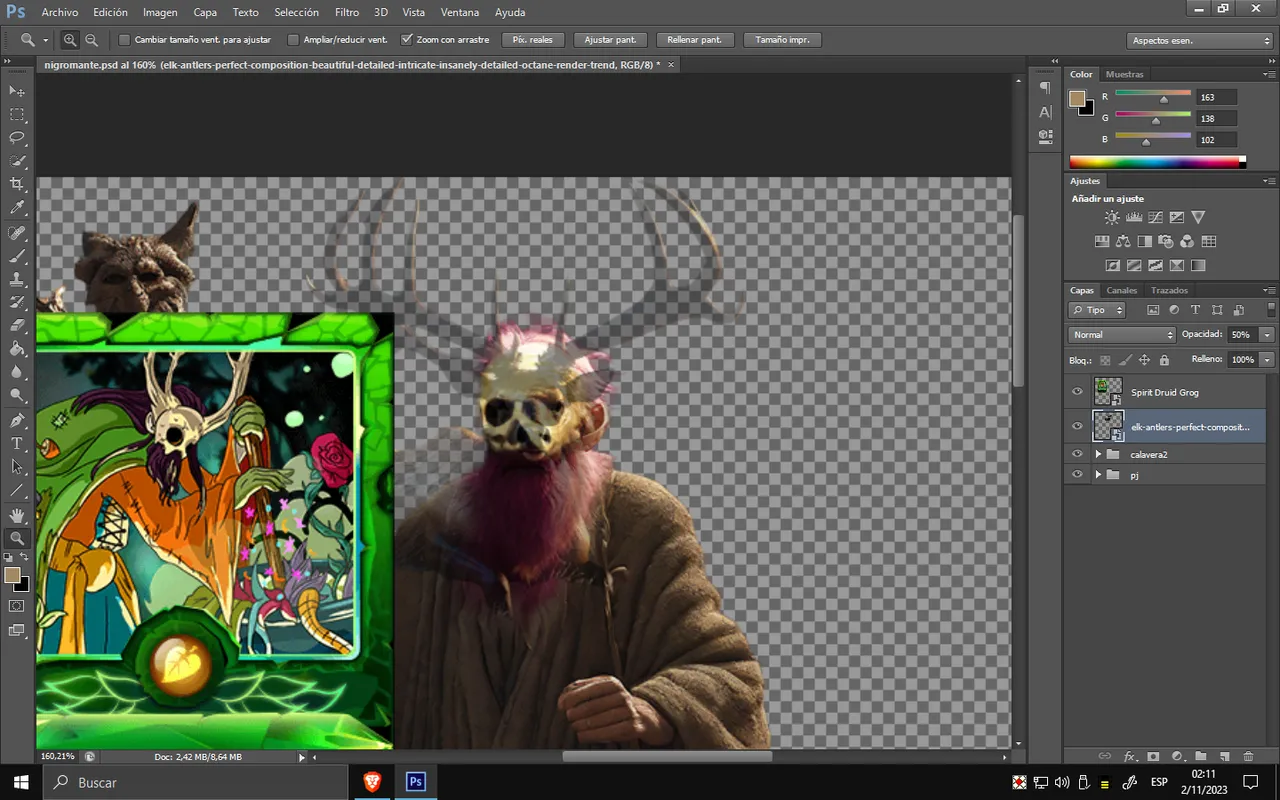Expand the calavera2 group
This screenshot has height=800, width=1280.
[x=1098, y=454]
